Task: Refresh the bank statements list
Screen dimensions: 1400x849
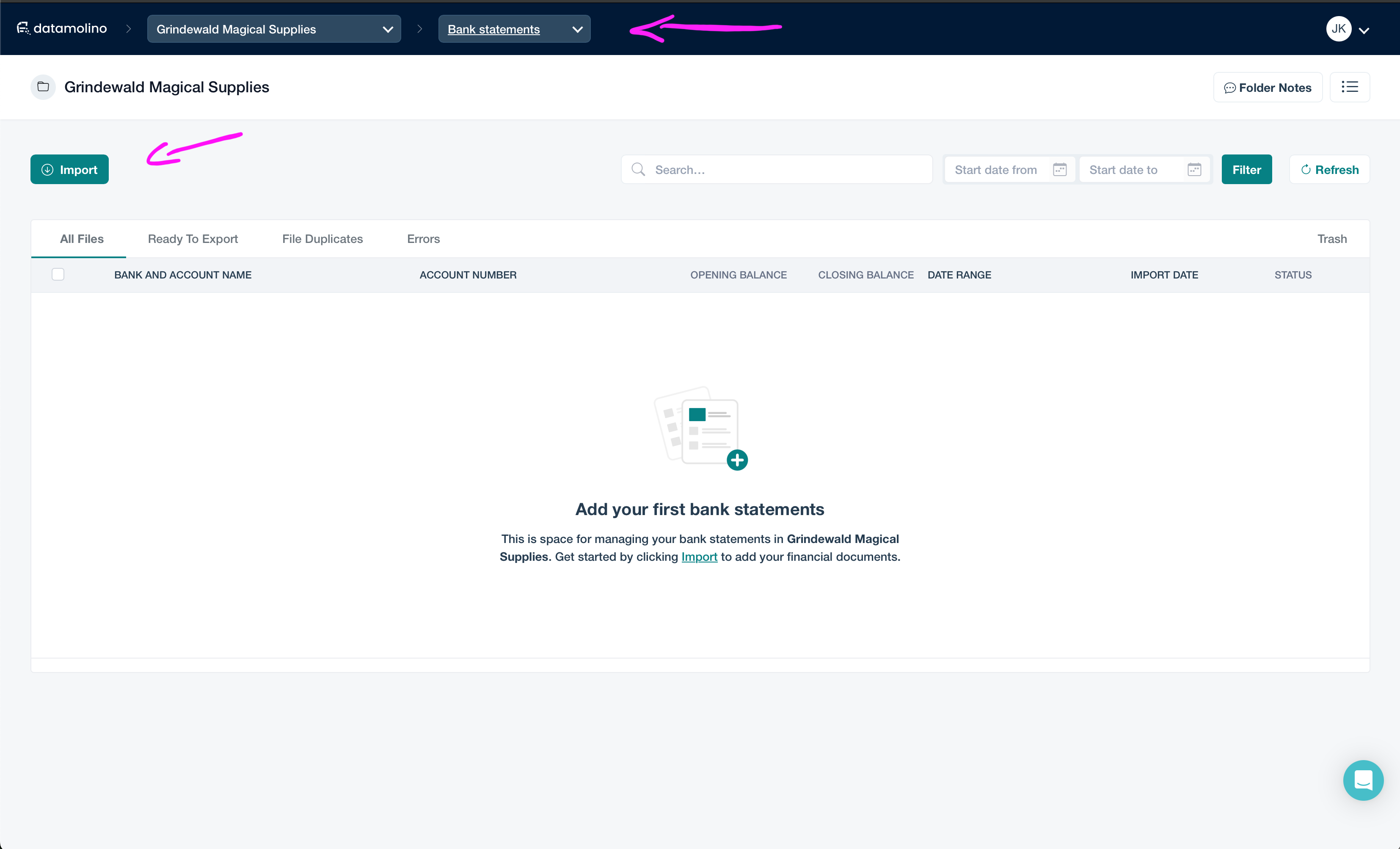Action: pos(1330,169)
